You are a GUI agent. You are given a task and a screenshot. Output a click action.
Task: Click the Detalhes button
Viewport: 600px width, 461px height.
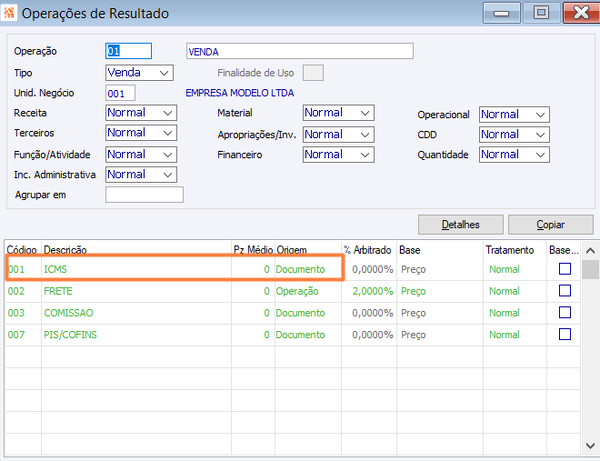(460, 225)
